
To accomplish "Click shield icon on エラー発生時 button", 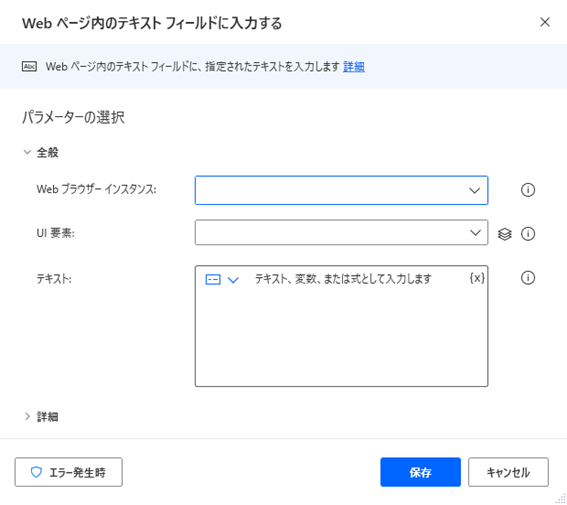I will point(36,472).
